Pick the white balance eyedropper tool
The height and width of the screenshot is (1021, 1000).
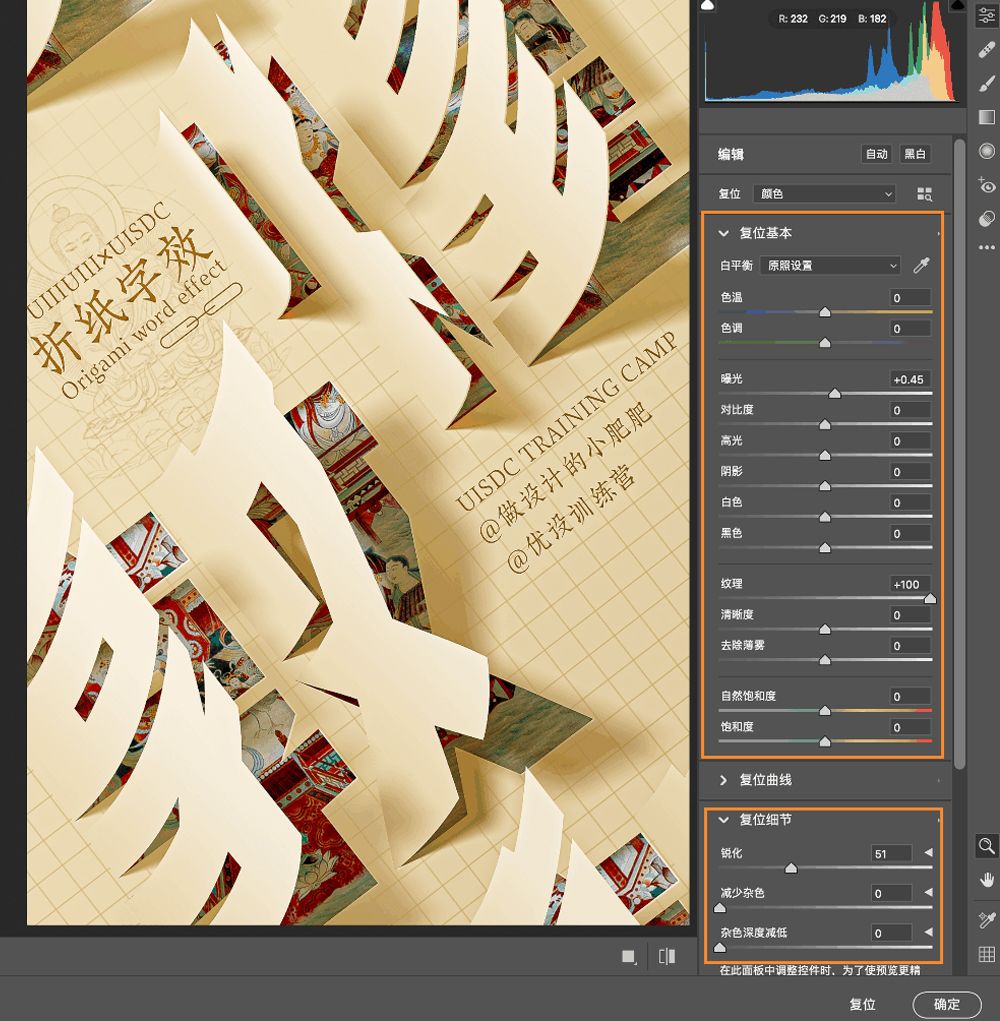921,265
